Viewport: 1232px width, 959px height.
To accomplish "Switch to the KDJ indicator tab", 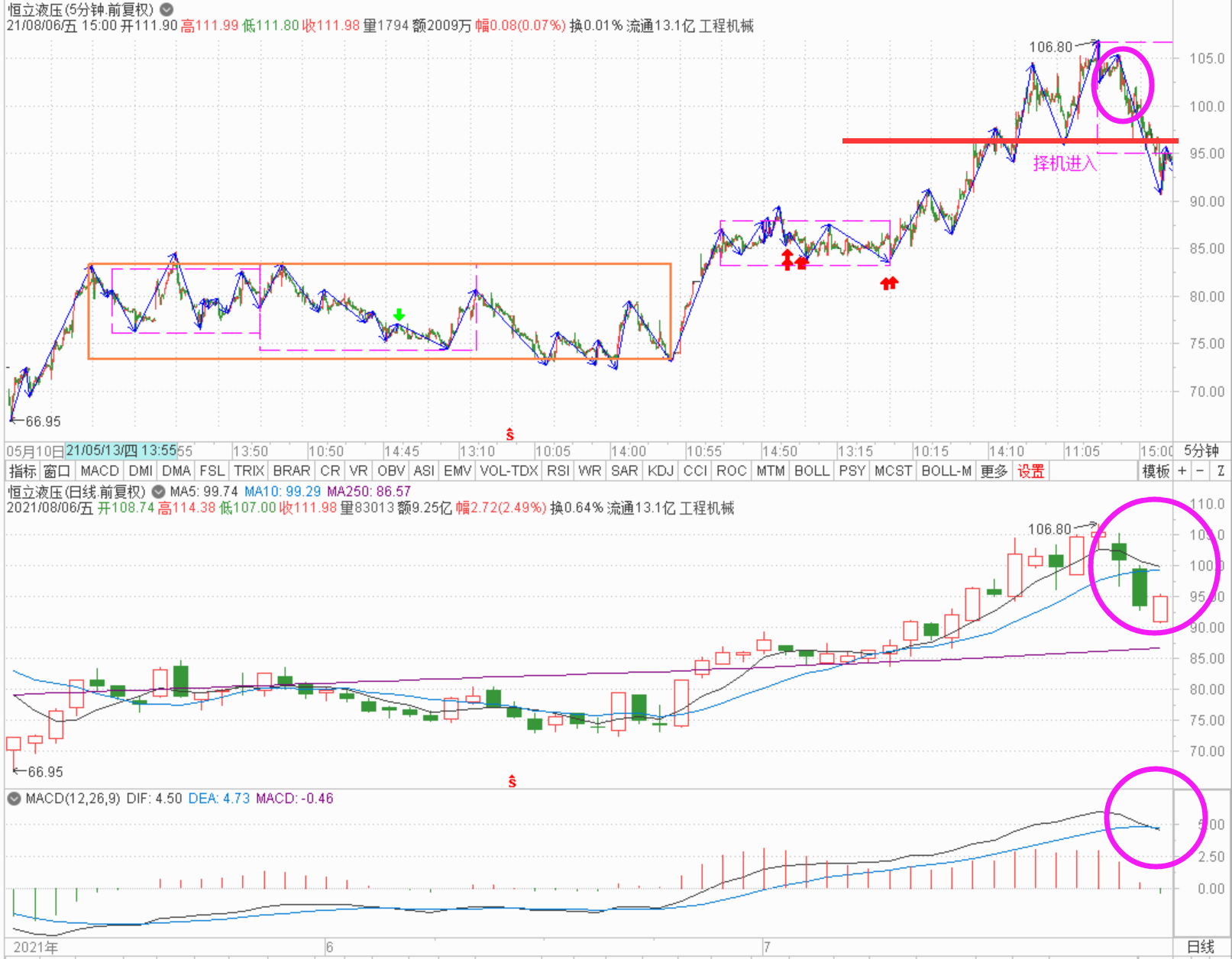I will point(660,471).
